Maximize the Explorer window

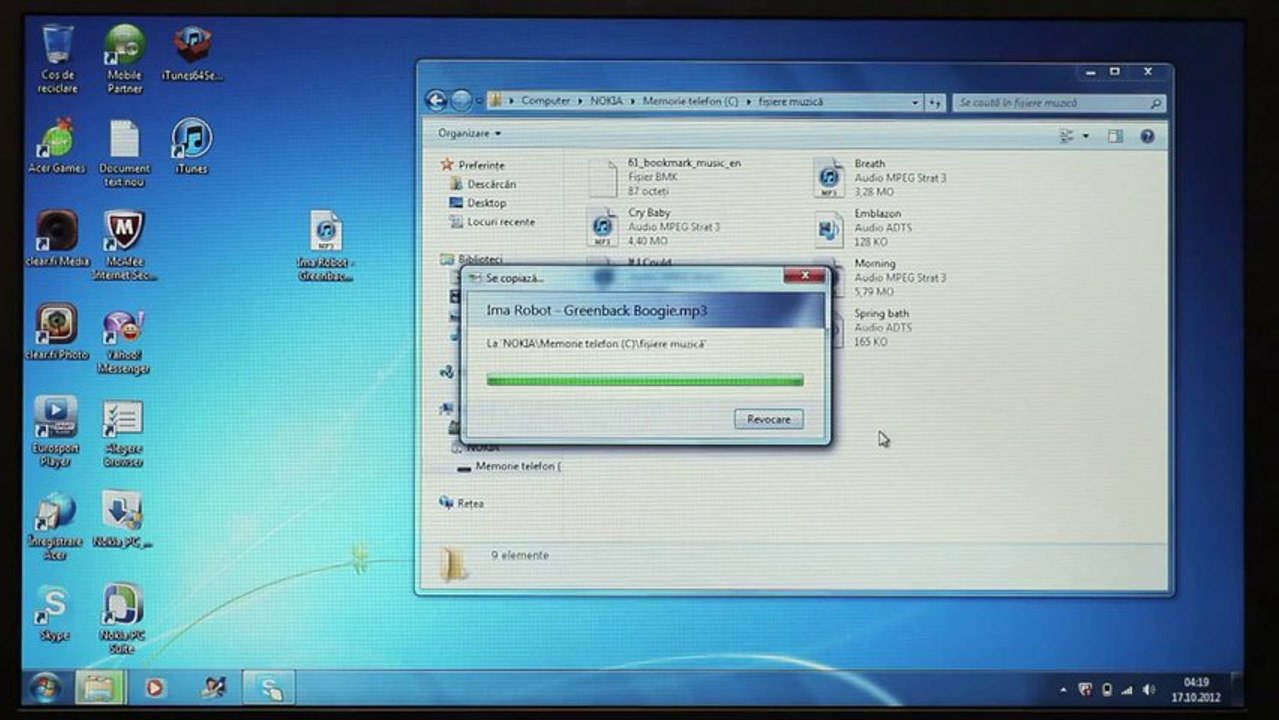coord(1115,72)
